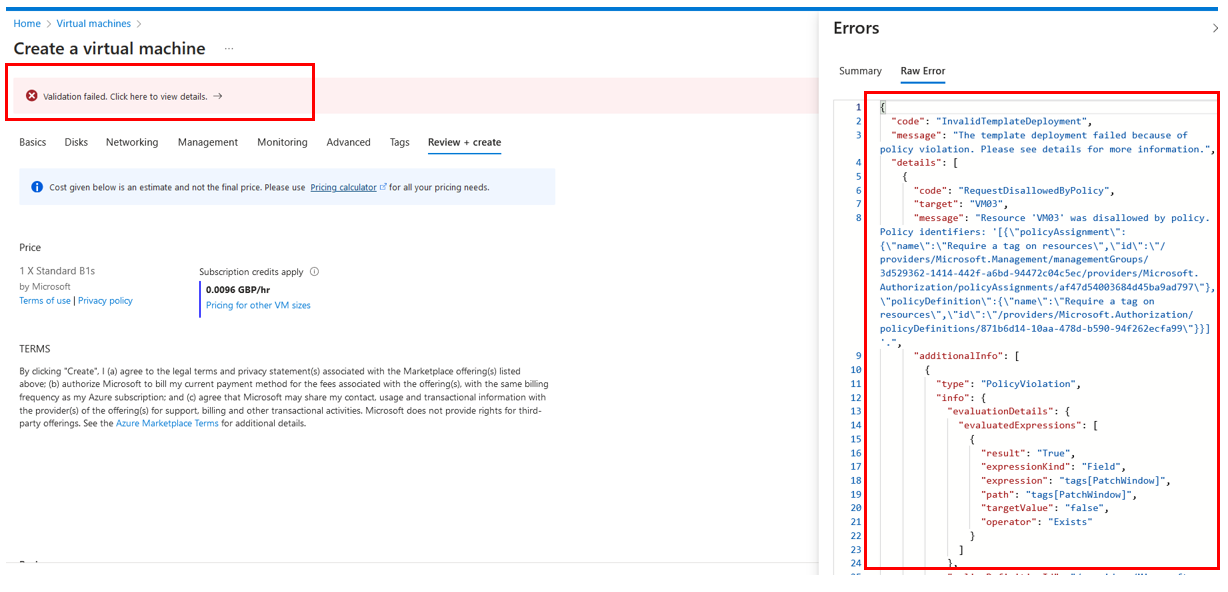Switch to the Management tab
Viewport: 1228px width, 592px height.
pos(208,142)
